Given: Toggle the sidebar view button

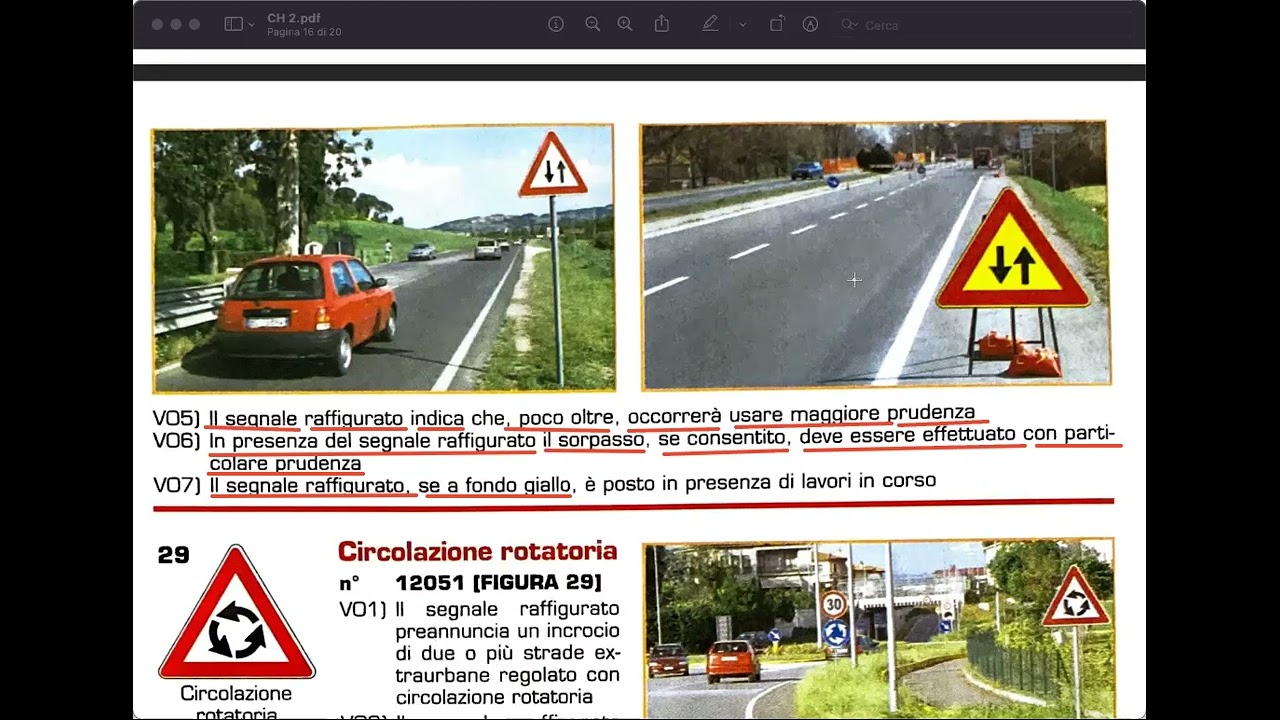Looking at the screenshot, I should tap(233, 24).
